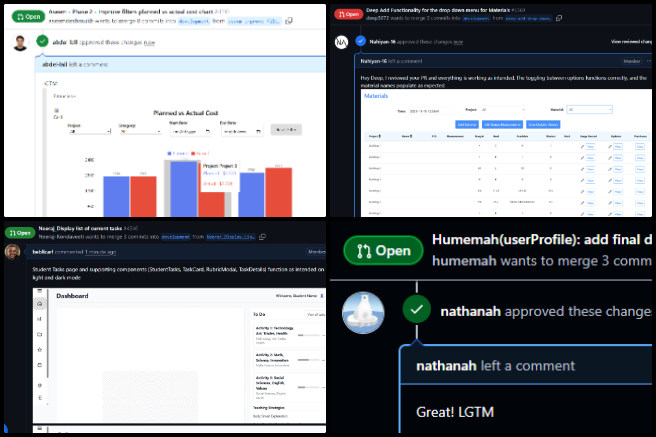Click the green Open badge on the Neeraj tasks PR
Image resolution: width=656 pixels, height=437 pixels.
point(19,233)
